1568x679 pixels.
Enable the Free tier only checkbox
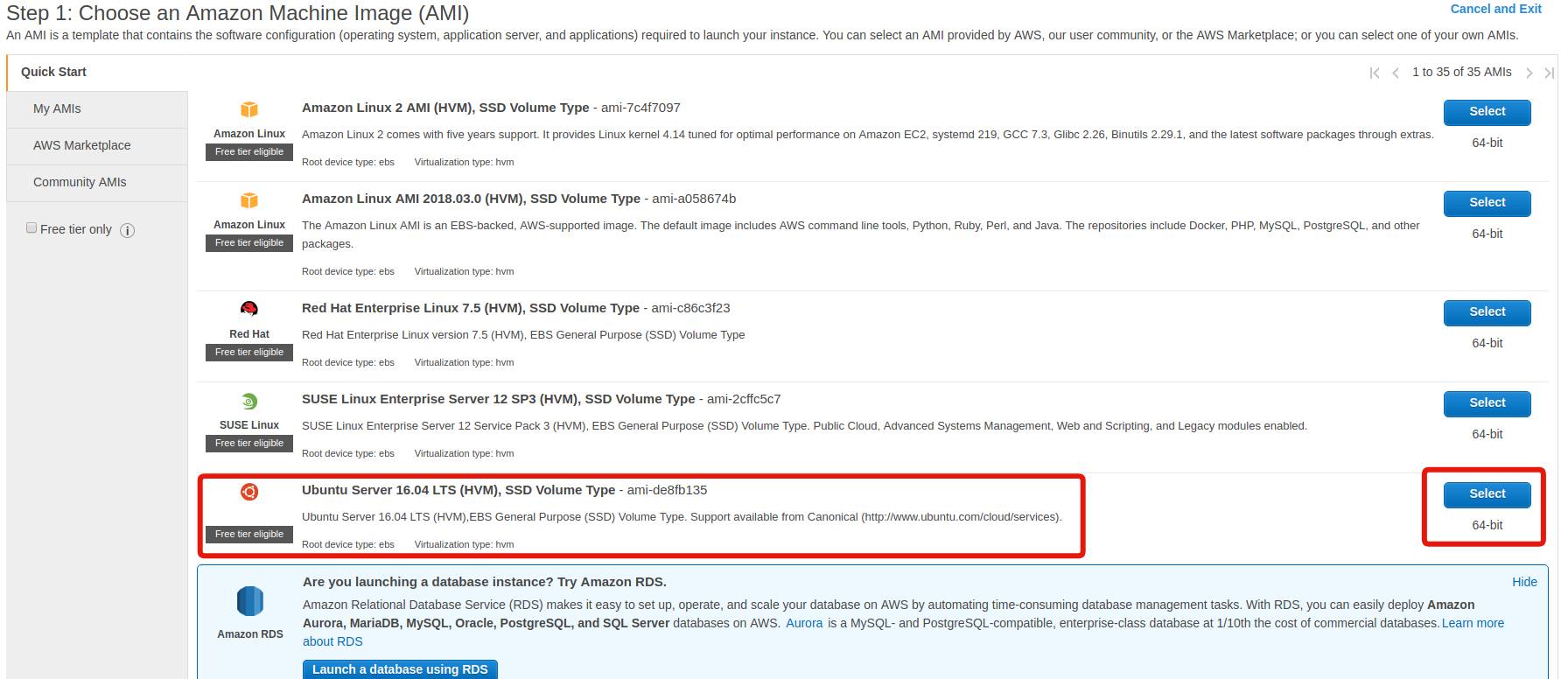coord(31,227)
